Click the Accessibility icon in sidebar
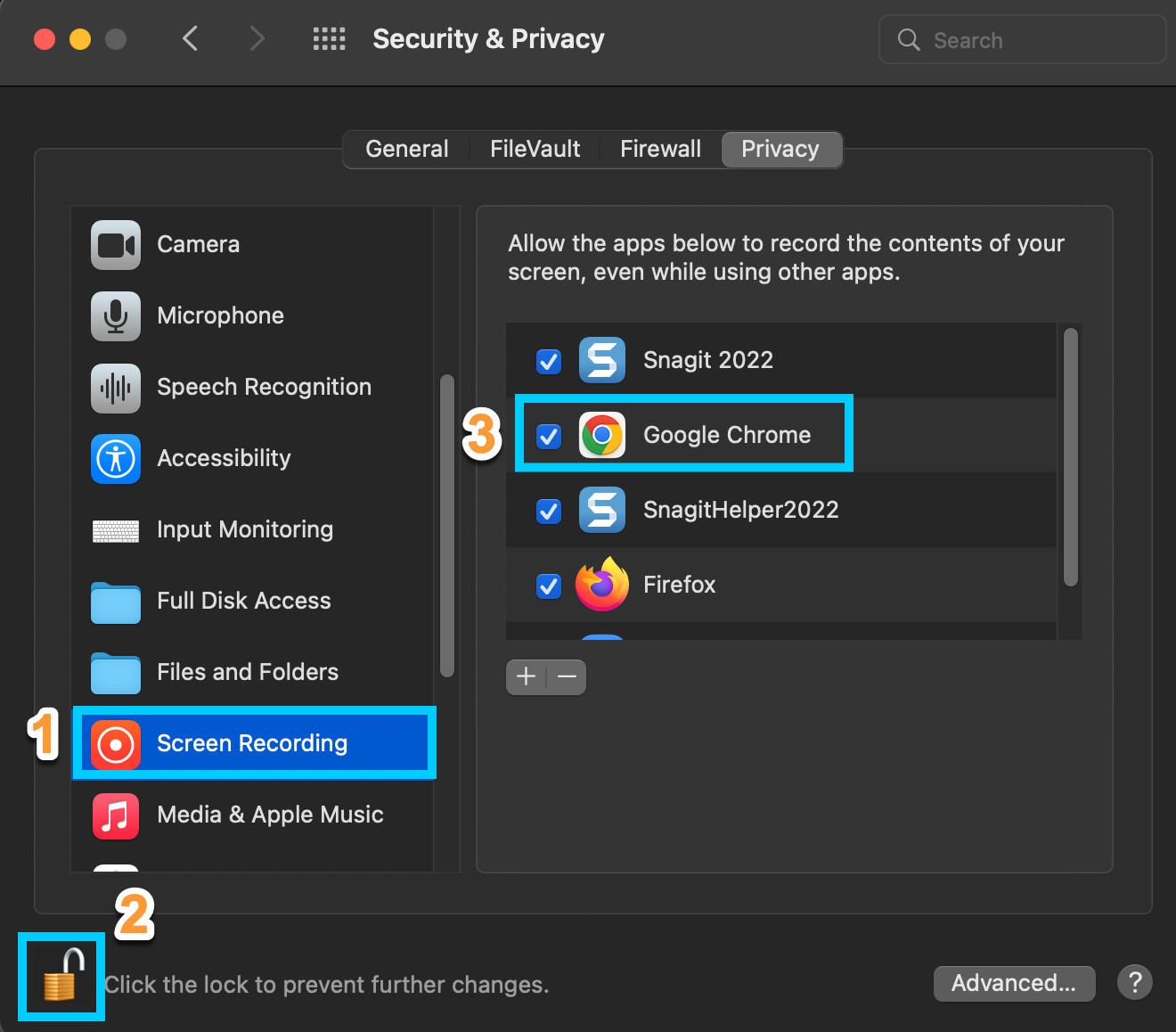Viewport: 1176px width, 1032px height. tap(116, 459)
